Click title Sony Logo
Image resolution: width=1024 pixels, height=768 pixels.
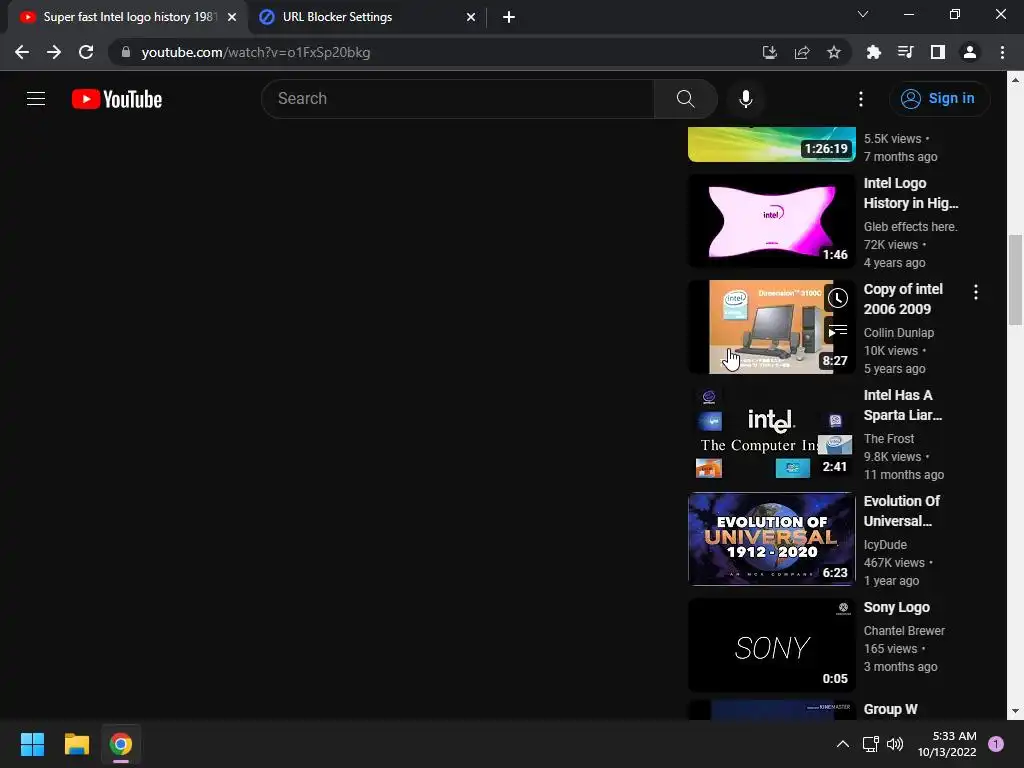897,607
